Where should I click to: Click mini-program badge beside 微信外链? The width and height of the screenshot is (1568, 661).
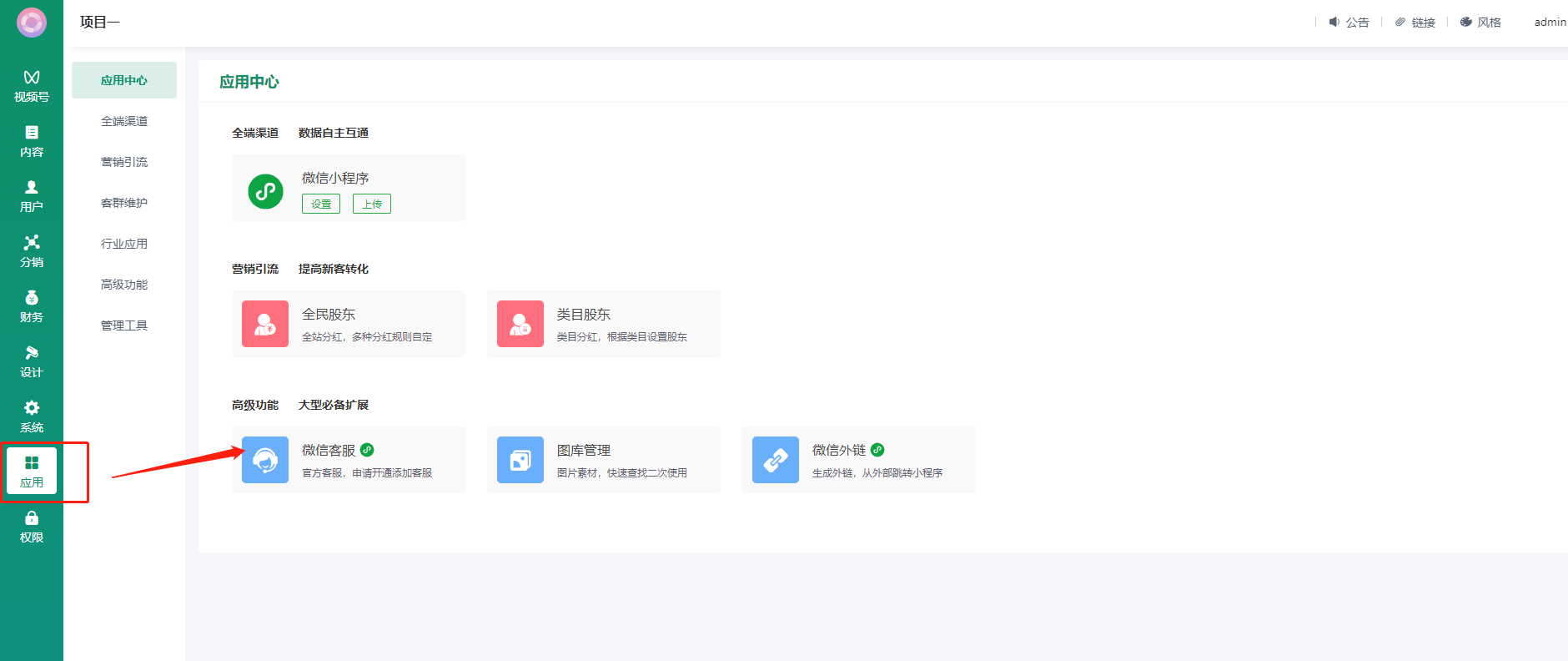point(877,450)
